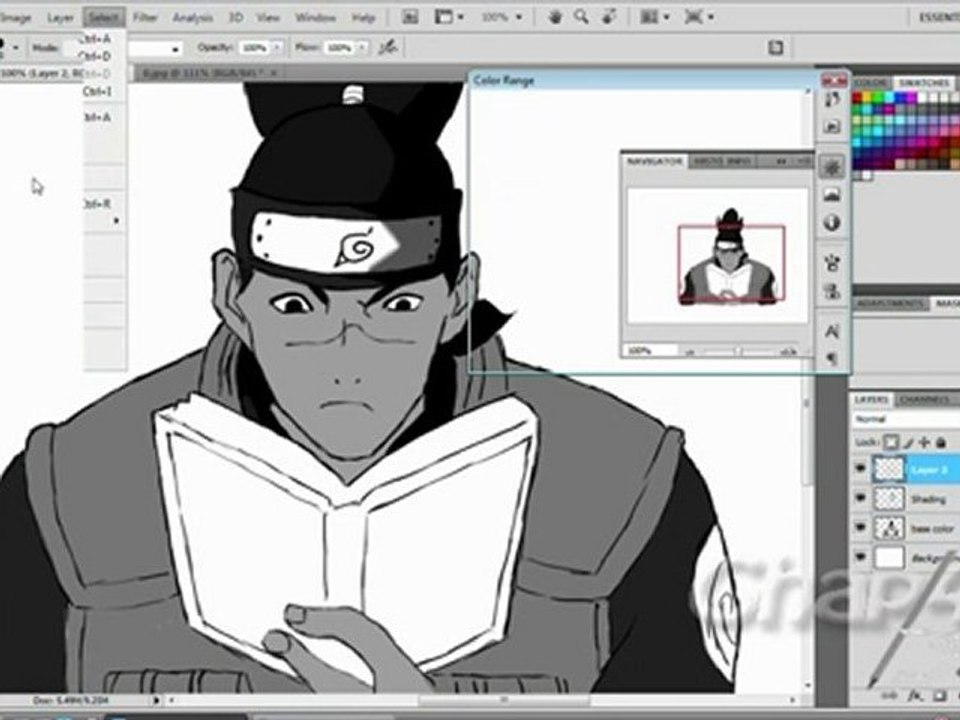960x720 pixels.
Task: Open the Paragraph panel dock icon
Action: pos(831,359)
